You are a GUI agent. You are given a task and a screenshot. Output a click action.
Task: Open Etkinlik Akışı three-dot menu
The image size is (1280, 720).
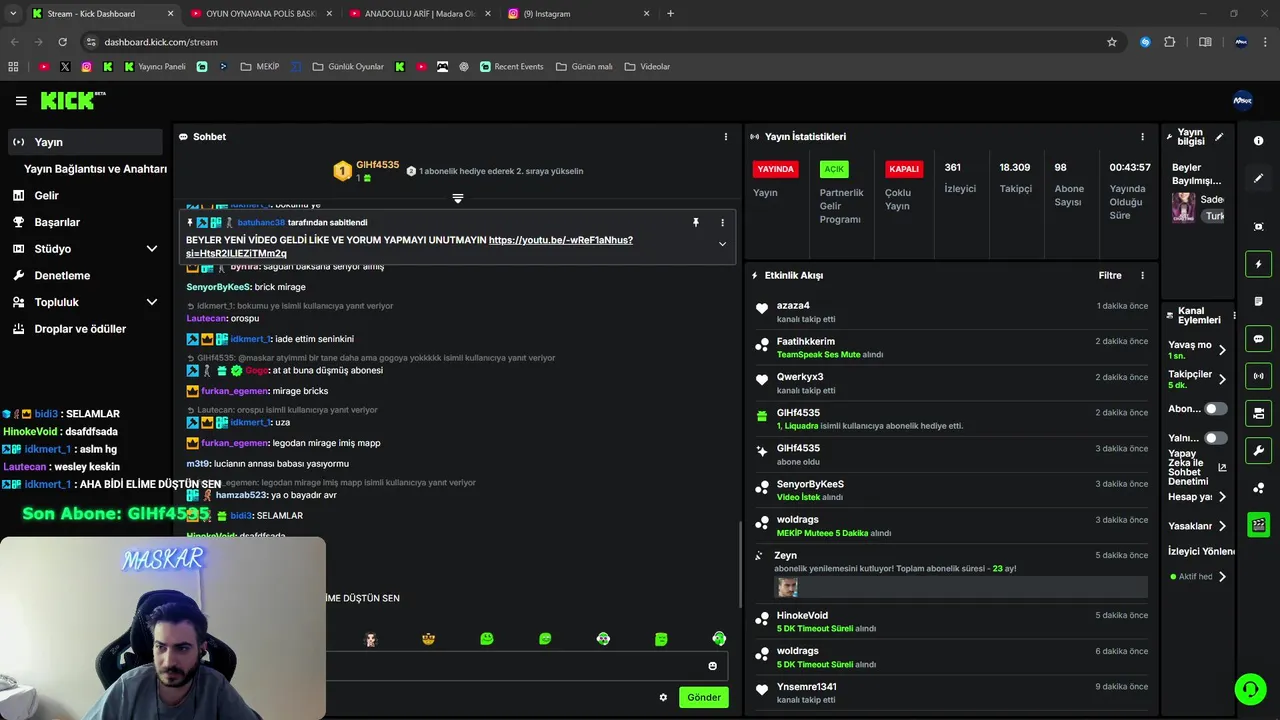(x=1142, y=275)
